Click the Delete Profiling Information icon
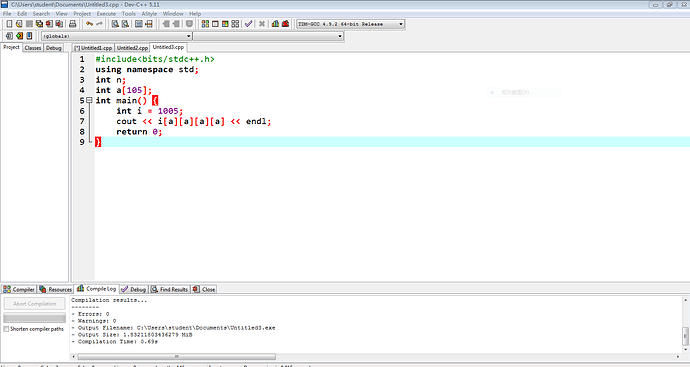 [286, 24]
